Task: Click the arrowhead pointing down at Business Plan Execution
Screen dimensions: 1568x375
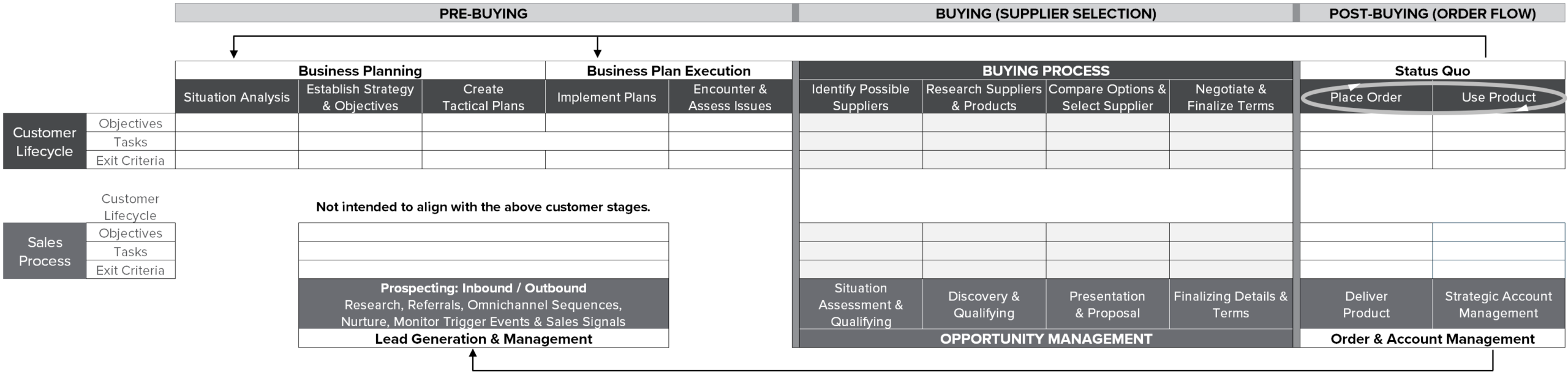Action: click(597, 54)
